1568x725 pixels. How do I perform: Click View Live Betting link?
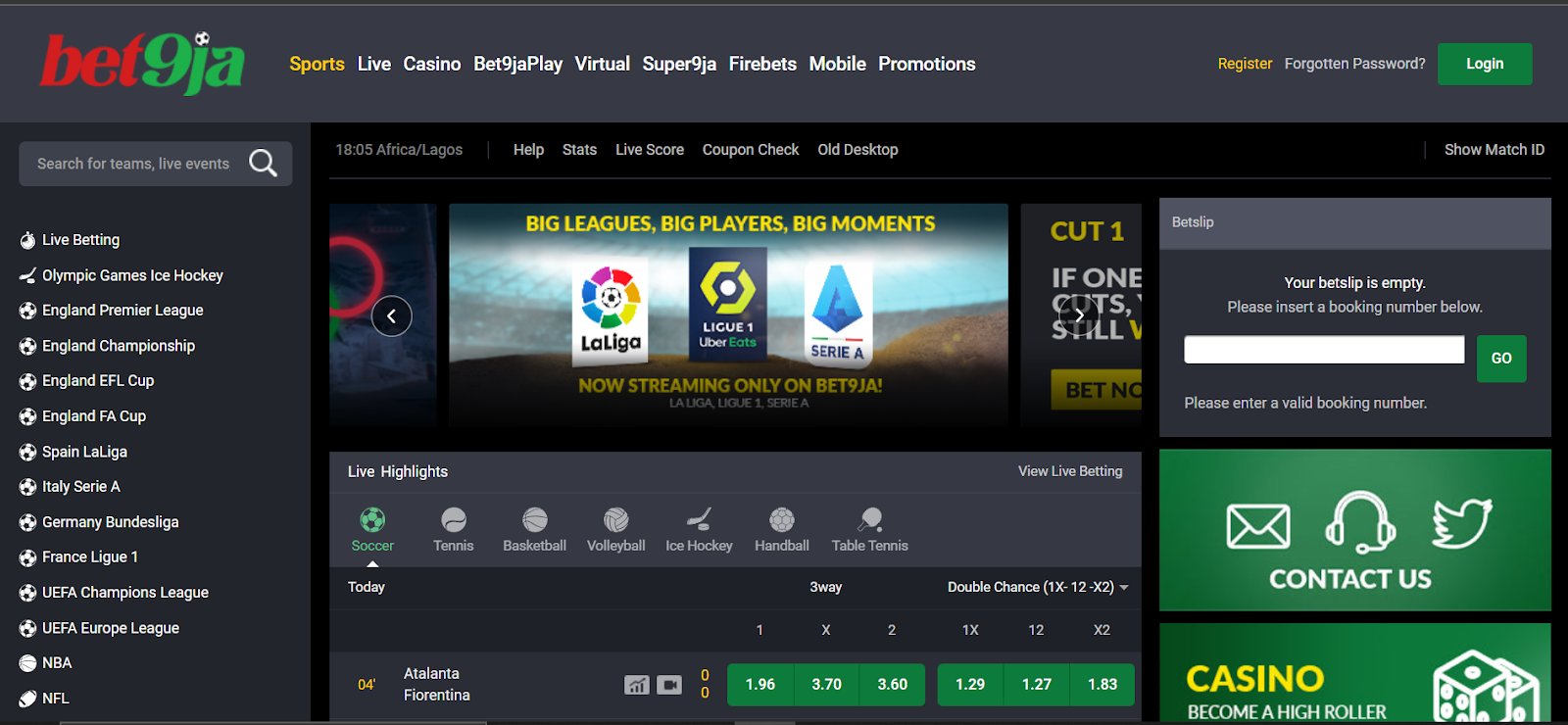tap(1070, 471)
